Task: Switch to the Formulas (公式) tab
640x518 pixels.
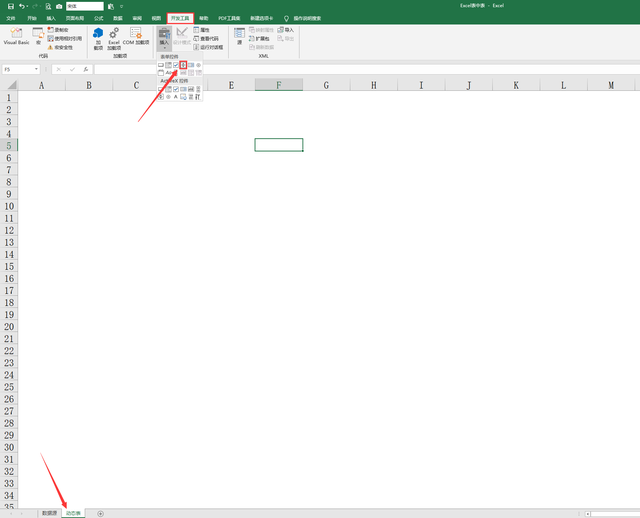Action: tap(98, 18)
